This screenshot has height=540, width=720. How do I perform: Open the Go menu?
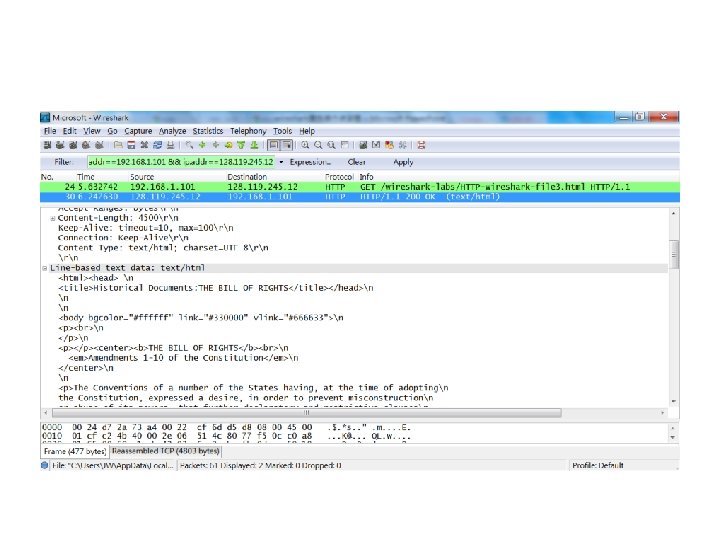point(112,131)
